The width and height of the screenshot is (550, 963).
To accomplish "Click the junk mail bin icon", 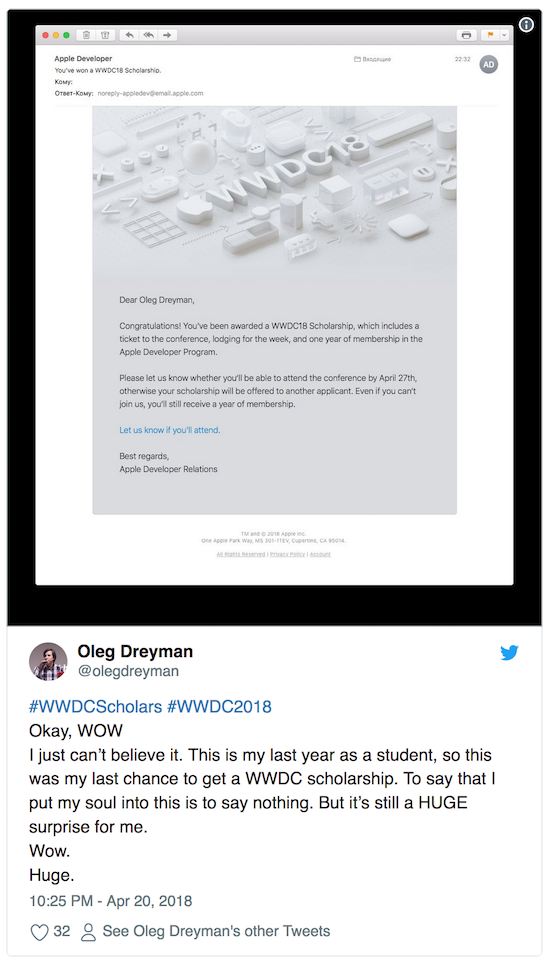I will click(105, 35).
